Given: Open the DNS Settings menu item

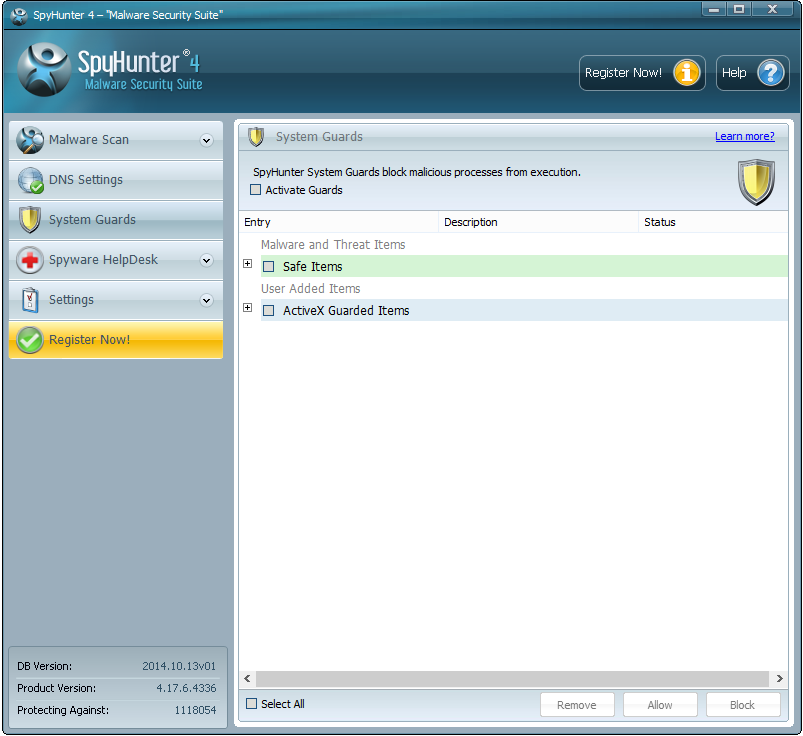Looking at the screenshot, I should [86, 180].
